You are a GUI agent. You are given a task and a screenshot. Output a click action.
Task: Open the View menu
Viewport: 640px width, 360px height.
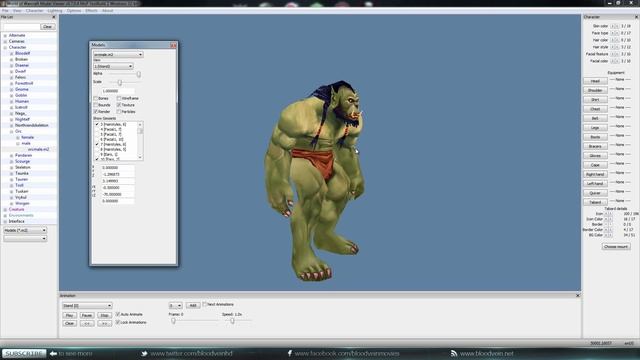coord(17,11)
